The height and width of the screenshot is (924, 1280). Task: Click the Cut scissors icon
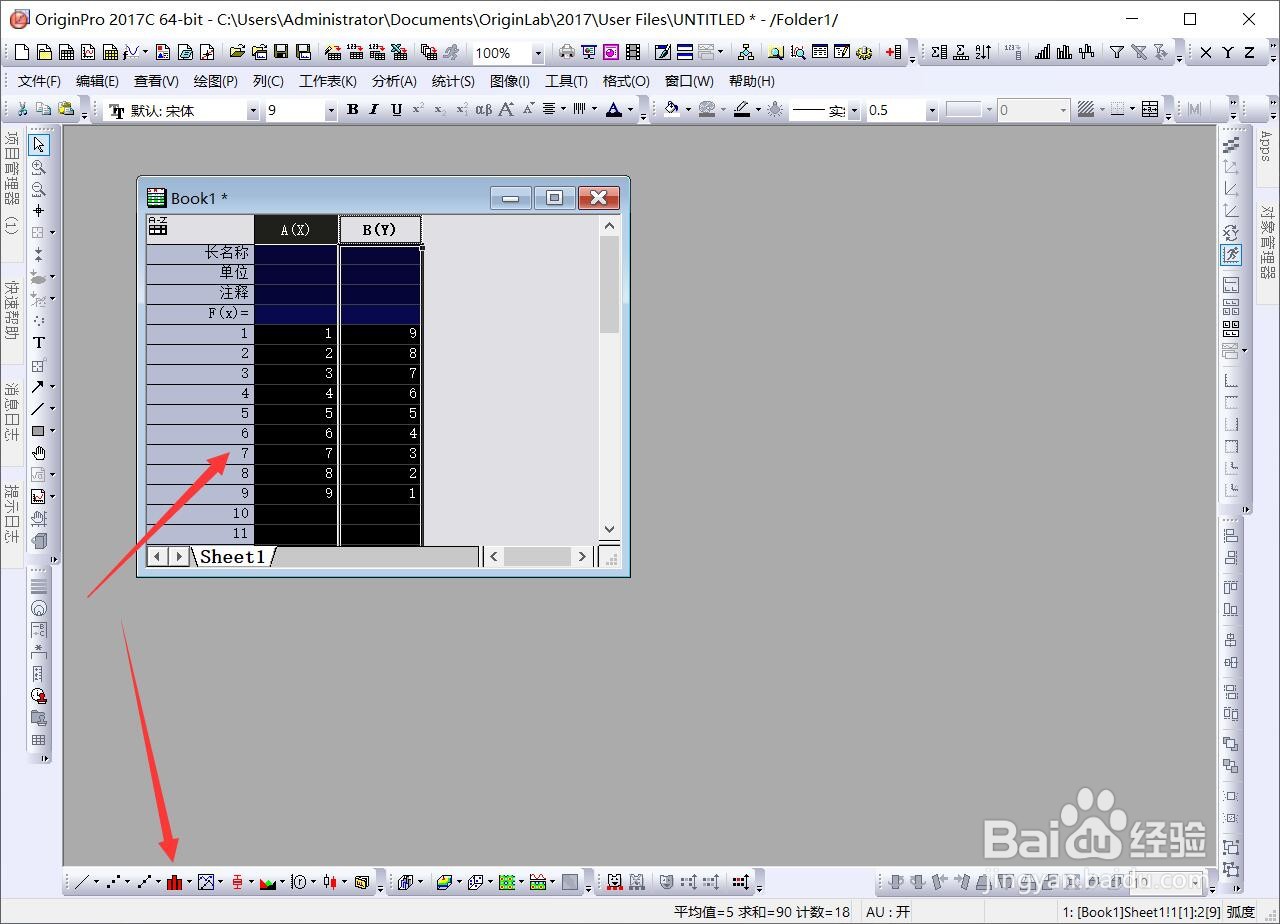pyautogui.click(x=22, y=110)
